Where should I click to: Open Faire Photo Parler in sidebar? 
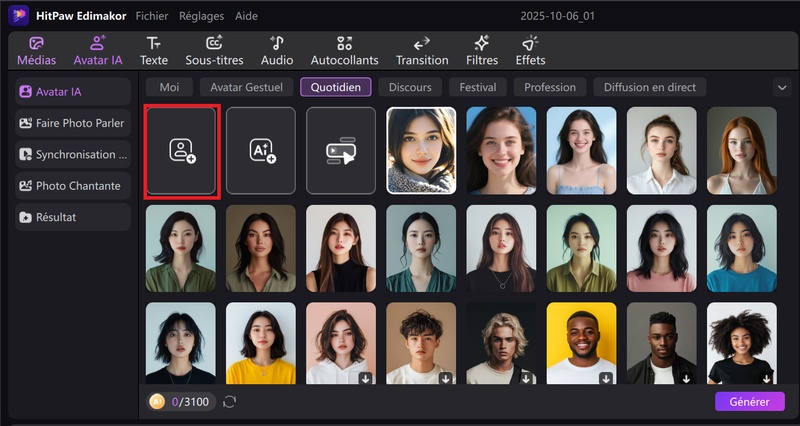pos(73,123)
